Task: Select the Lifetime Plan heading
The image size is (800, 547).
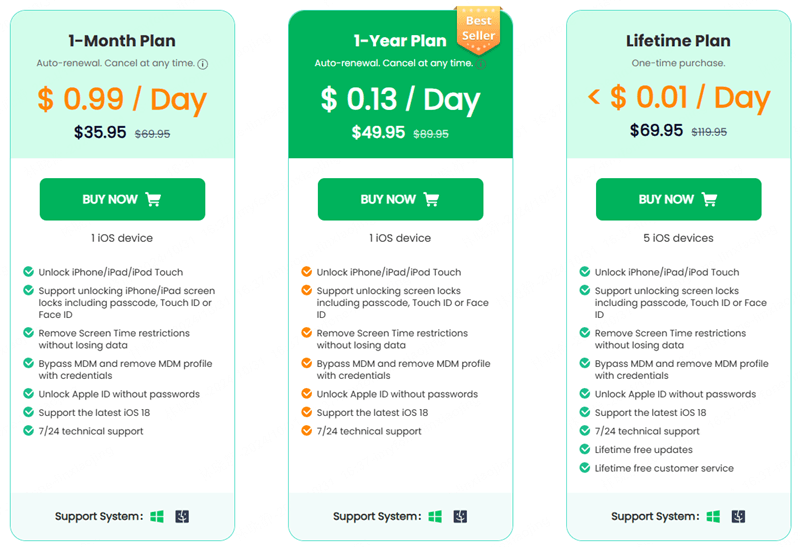Action: [678, 41]
